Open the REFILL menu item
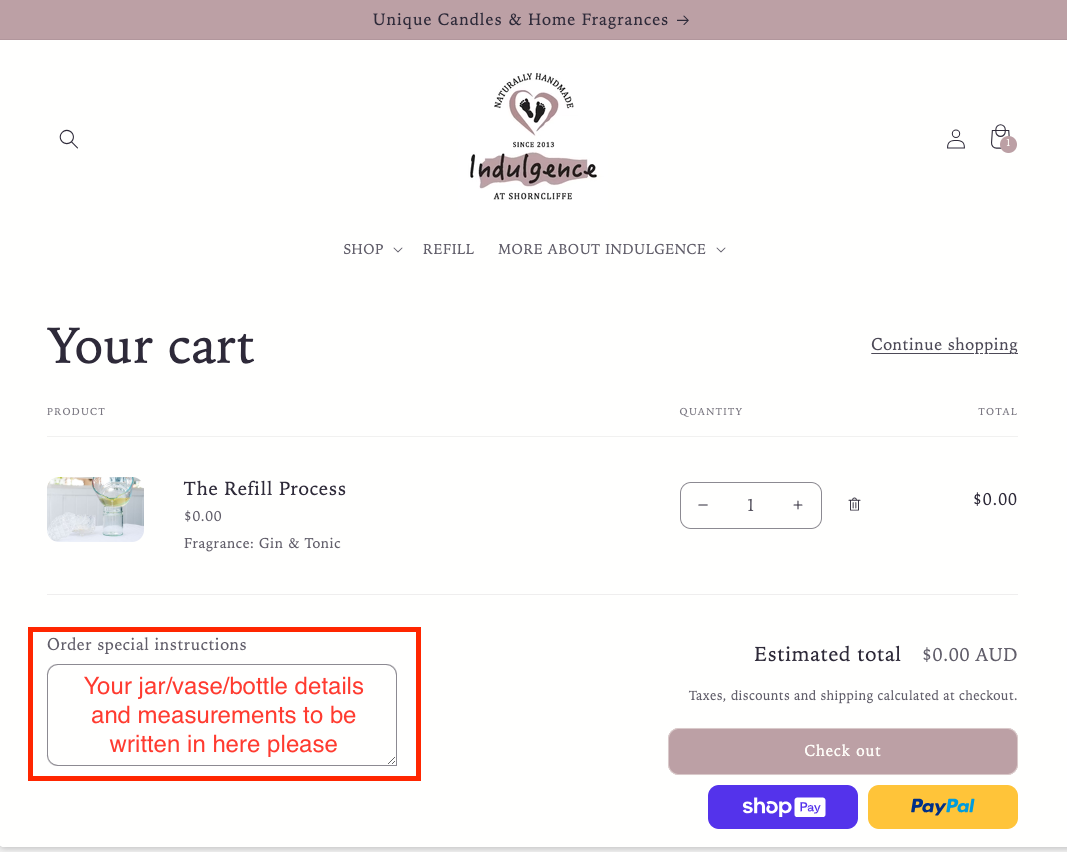Image resolution: width=1067 pixels, height=852 pixels. pyautogui.click(x=448, y=249)
